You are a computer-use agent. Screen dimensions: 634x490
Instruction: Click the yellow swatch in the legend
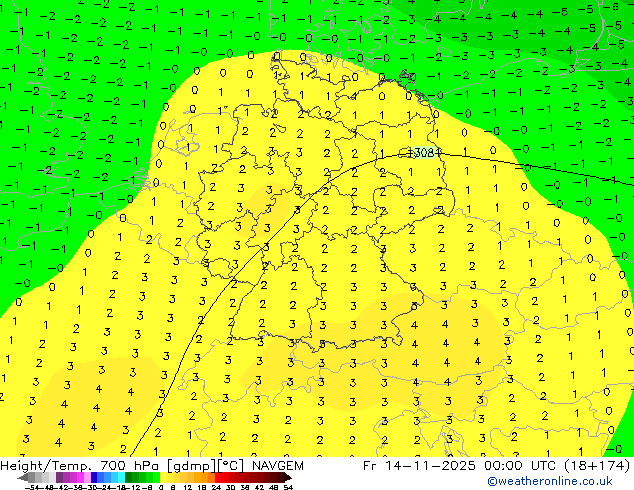point(163,477)
